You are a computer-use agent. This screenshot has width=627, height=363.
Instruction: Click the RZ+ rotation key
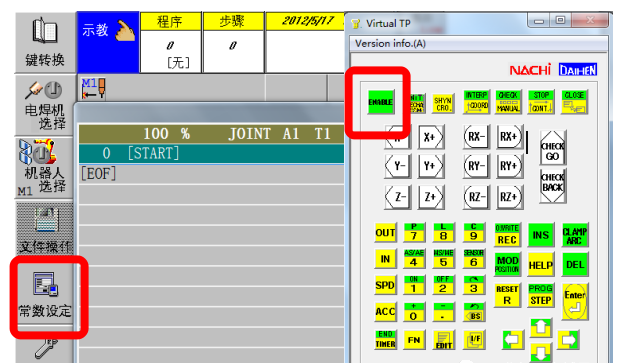tap(509, 197)
